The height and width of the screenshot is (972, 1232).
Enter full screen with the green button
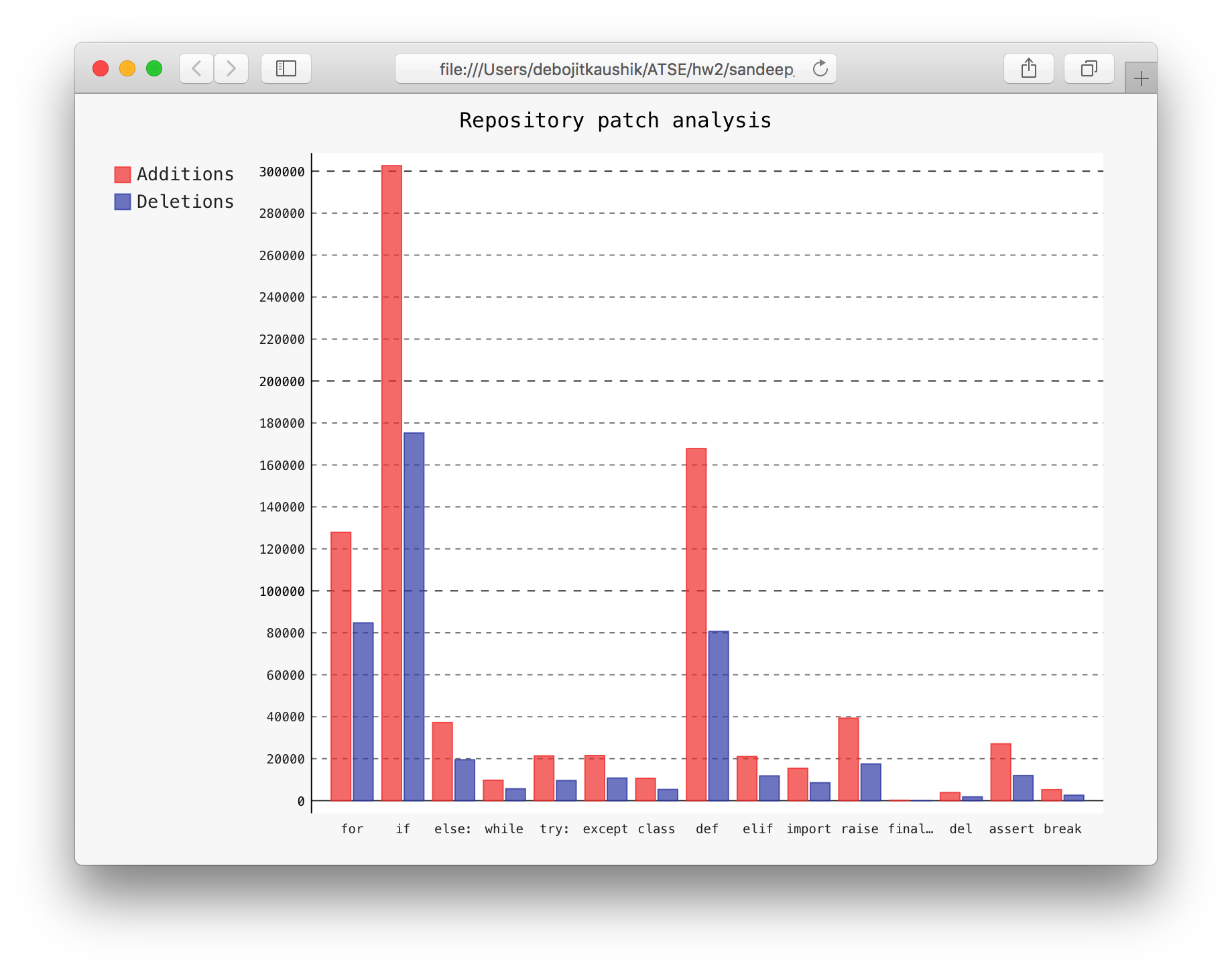coord(154,68)
